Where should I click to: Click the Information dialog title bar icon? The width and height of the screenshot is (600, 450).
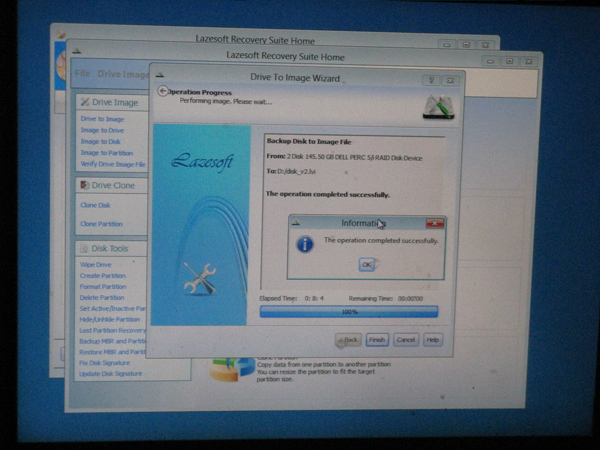point(296,223)
